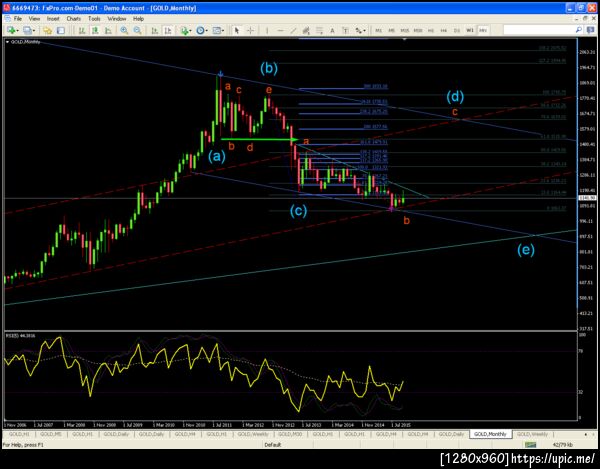Open the Periods clock icon

200,30
